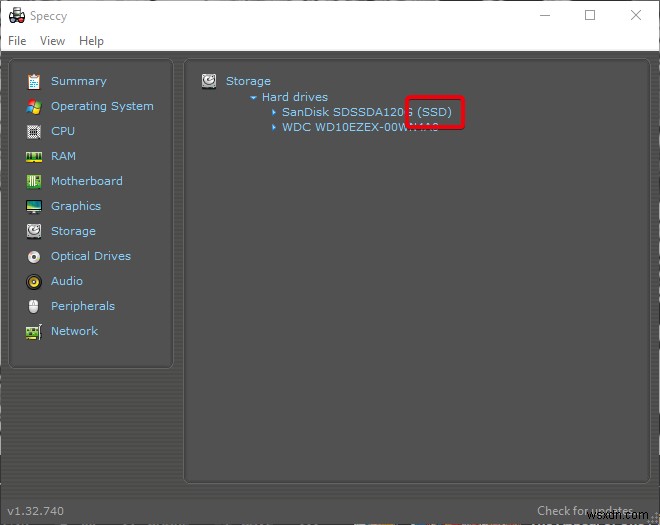Image resolution: width=660 pixels, height=525 pixels.
Task: Click the Operating System Windows flag icon
Action: [x=34, y=107]
